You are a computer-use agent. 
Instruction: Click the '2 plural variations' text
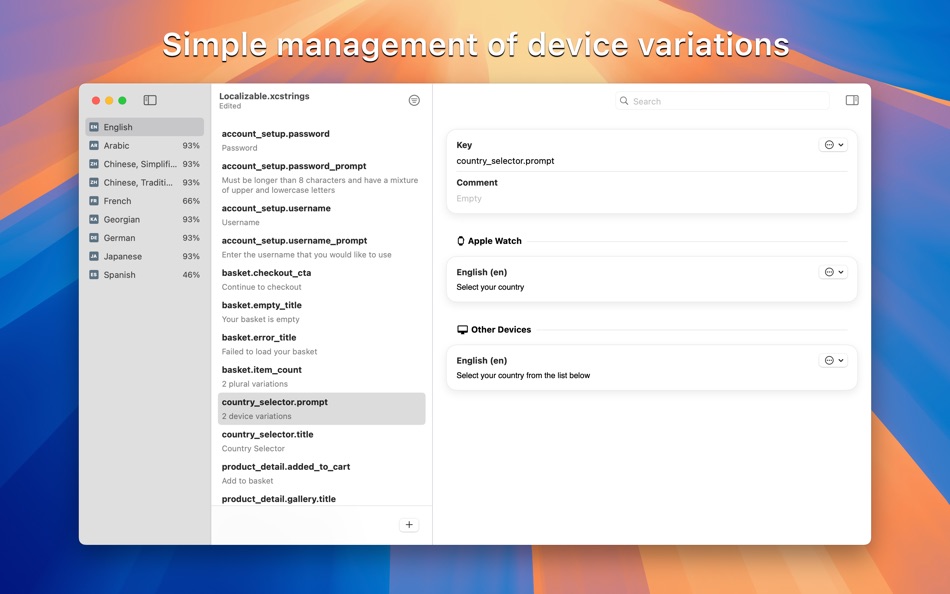(254, 384)
